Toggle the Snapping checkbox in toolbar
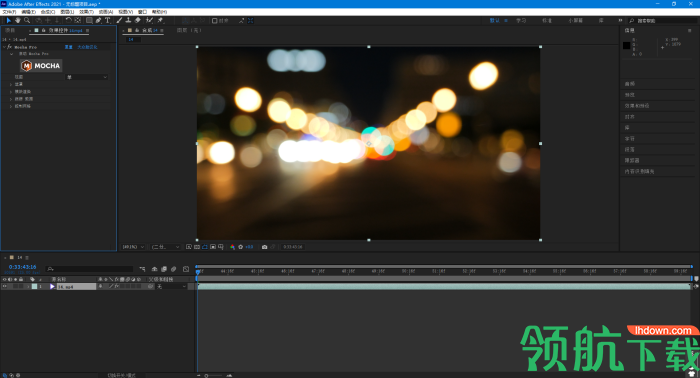 tap(215, 21)
